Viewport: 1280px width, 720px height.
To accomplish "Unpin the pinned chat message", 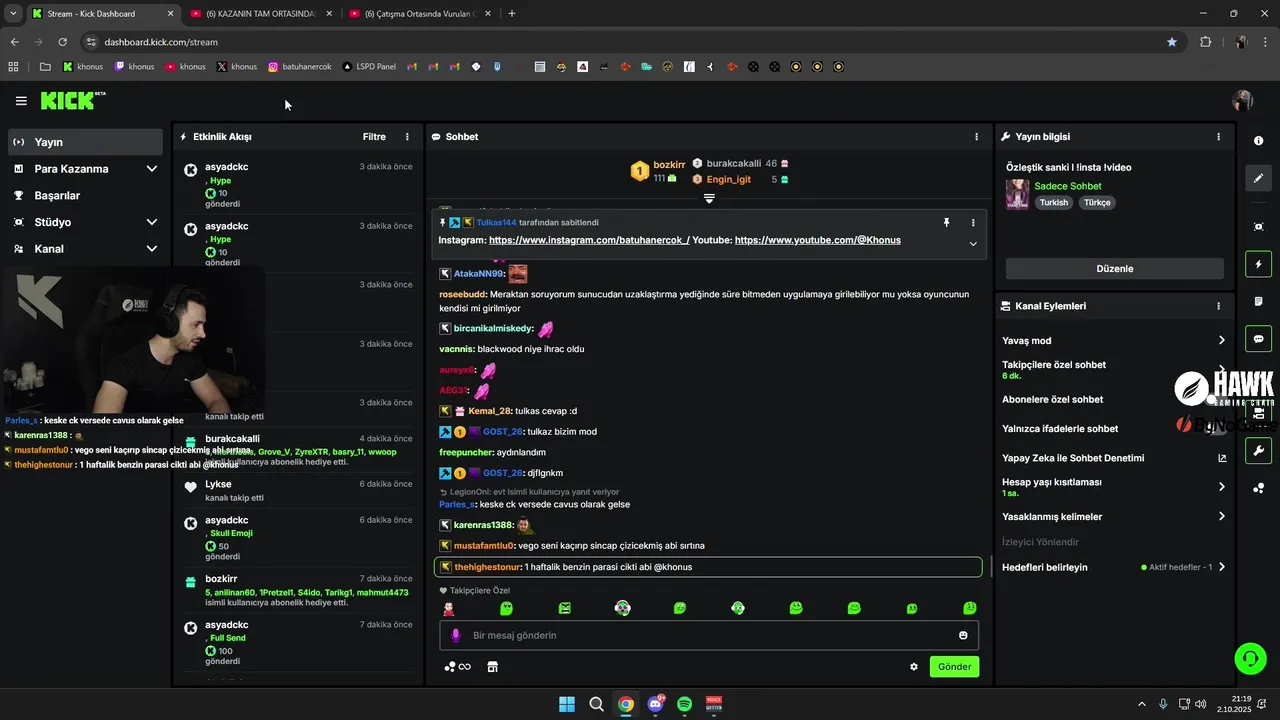I will [x=946, y=222].
